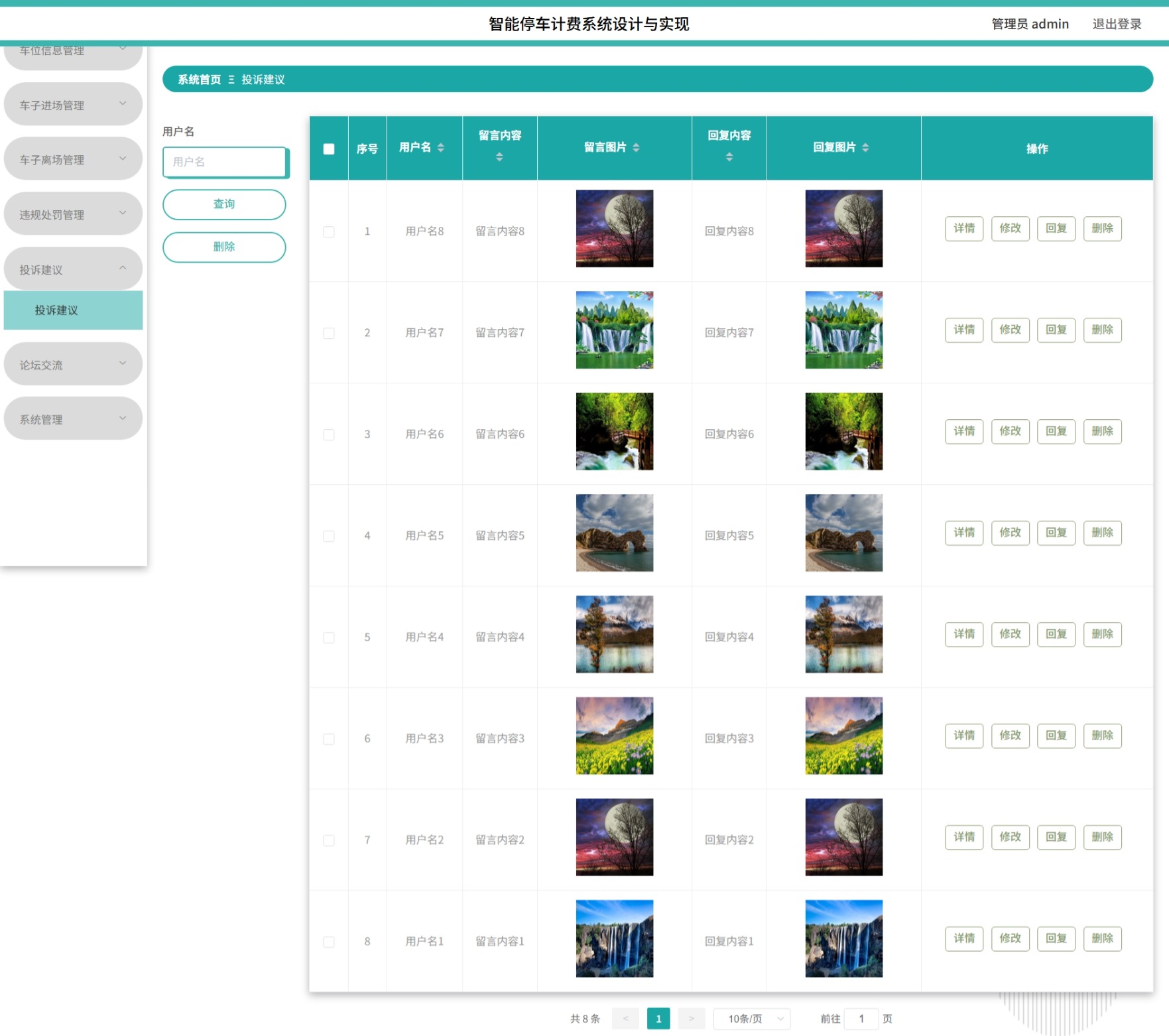Toggle the select-all checkbox in table header
Screen dimensions: 1169x1036
click(329, 149)
